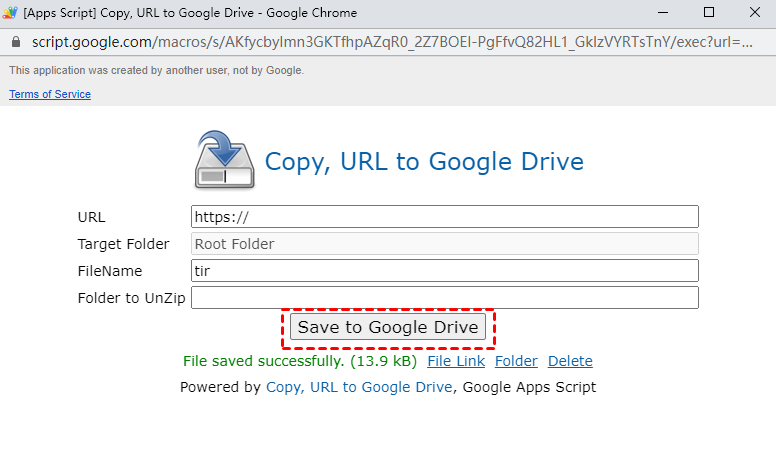Open the Terms of Service link

[x=50, y=94]
